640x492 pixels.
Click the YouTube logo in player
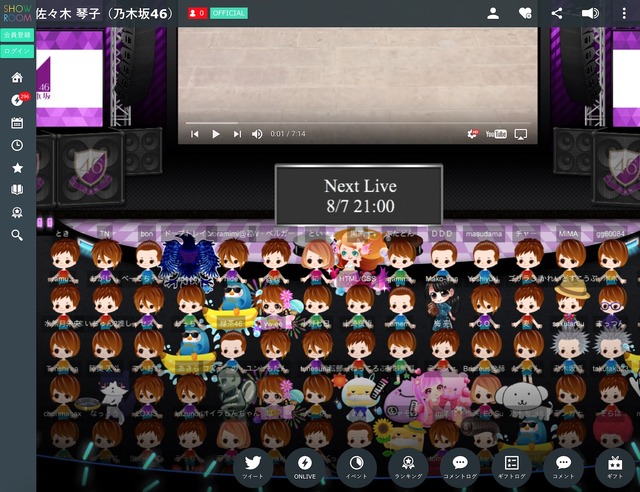[496, 134]
